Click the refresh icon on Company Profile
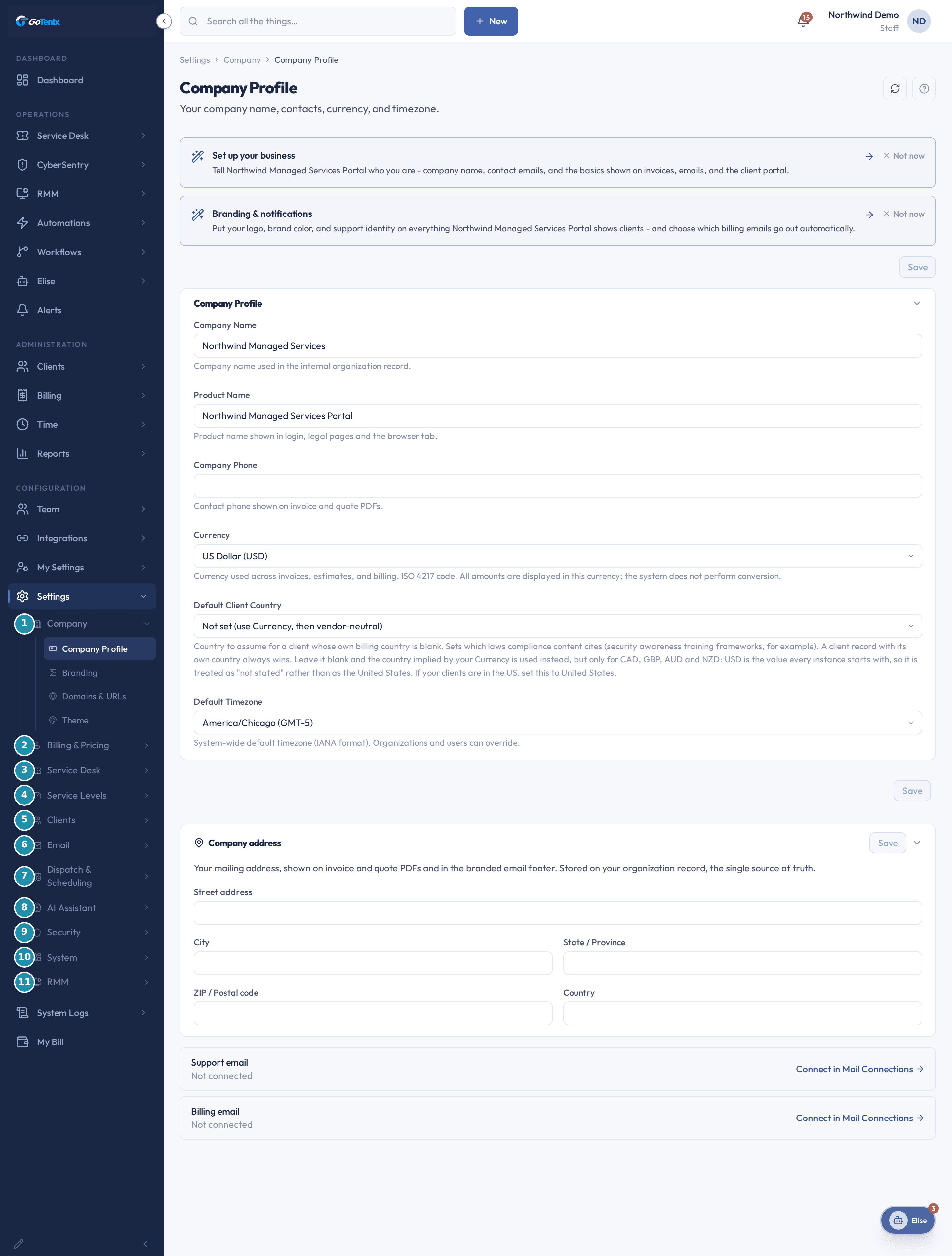Viewport: 952px width, 1256px height. pyautogui.click(x=894, y=89)
